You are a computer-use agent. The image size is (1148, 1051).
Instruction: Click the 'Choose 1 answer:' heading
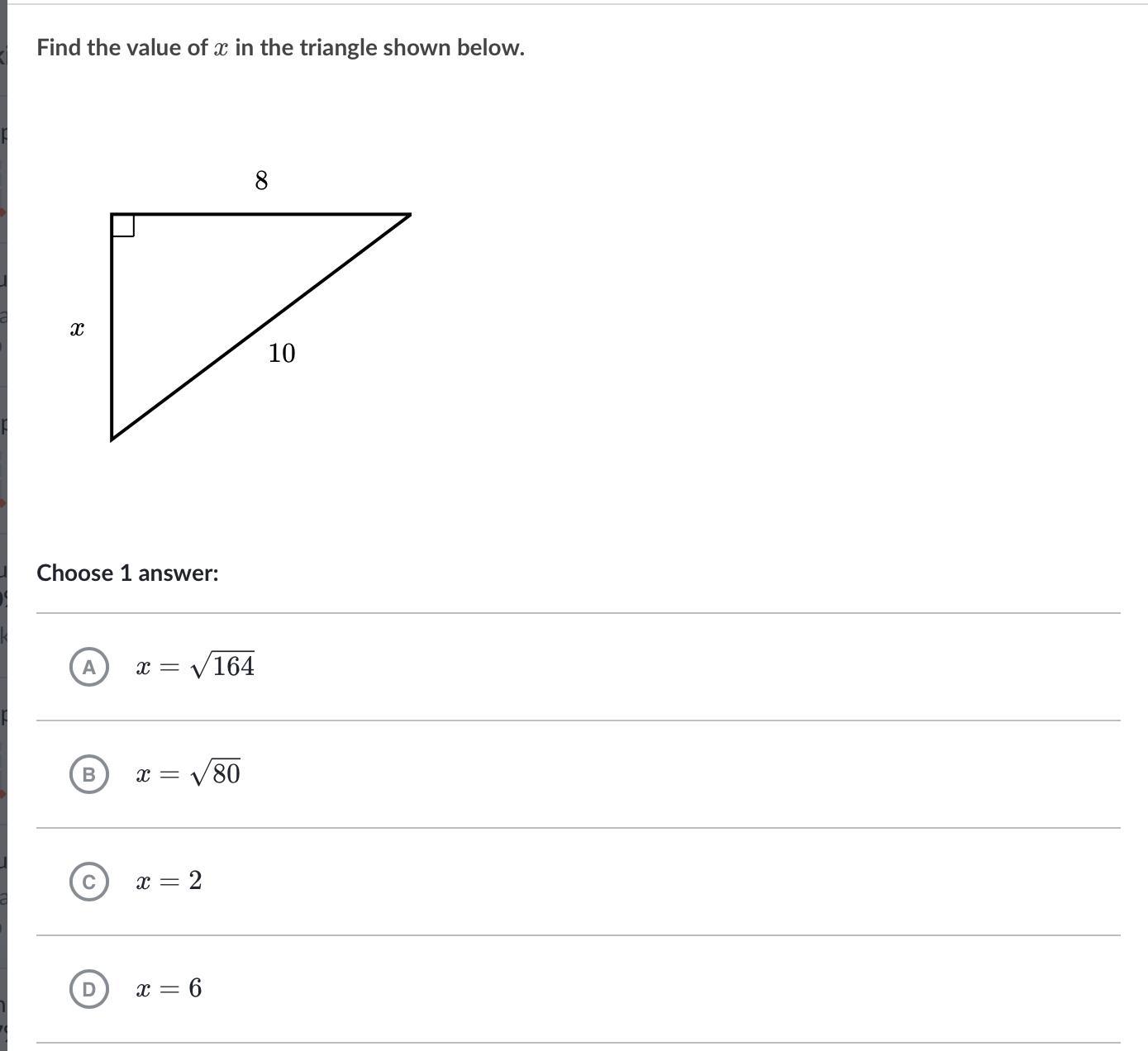coord(127,573)
